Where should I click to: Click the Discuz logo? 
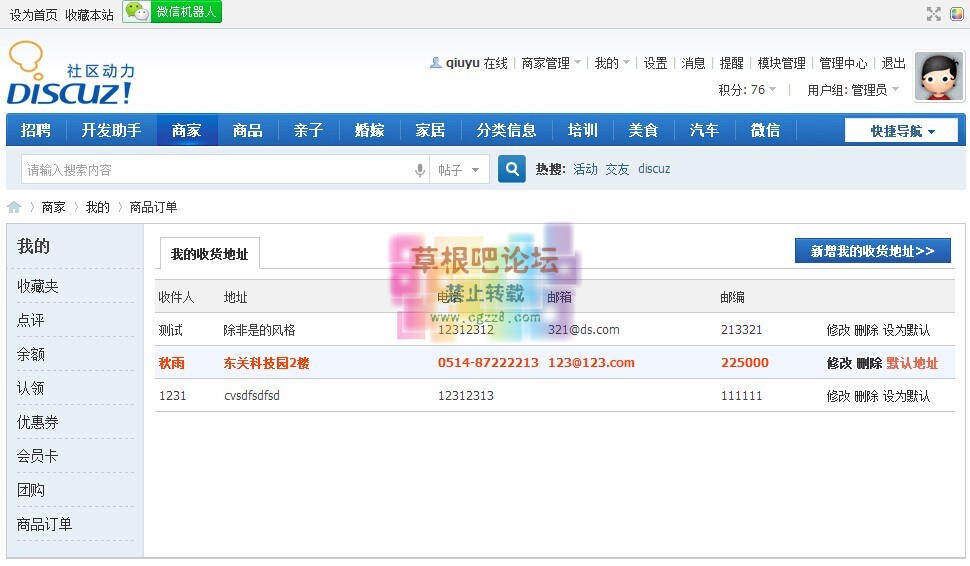pyautogui.click(x=70, y=75)
